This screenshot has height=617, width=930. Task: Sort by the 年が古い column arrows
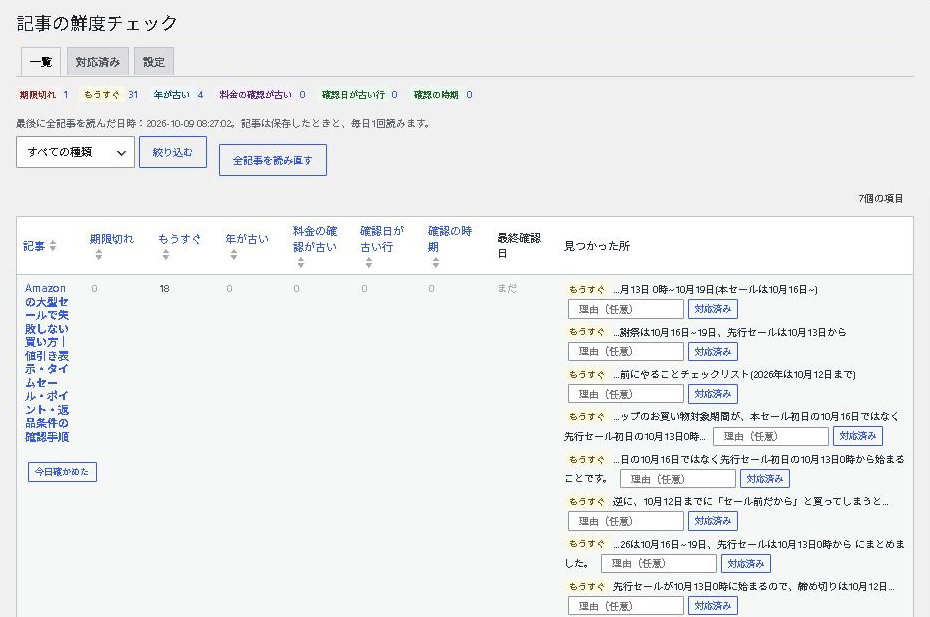(234, 255)
